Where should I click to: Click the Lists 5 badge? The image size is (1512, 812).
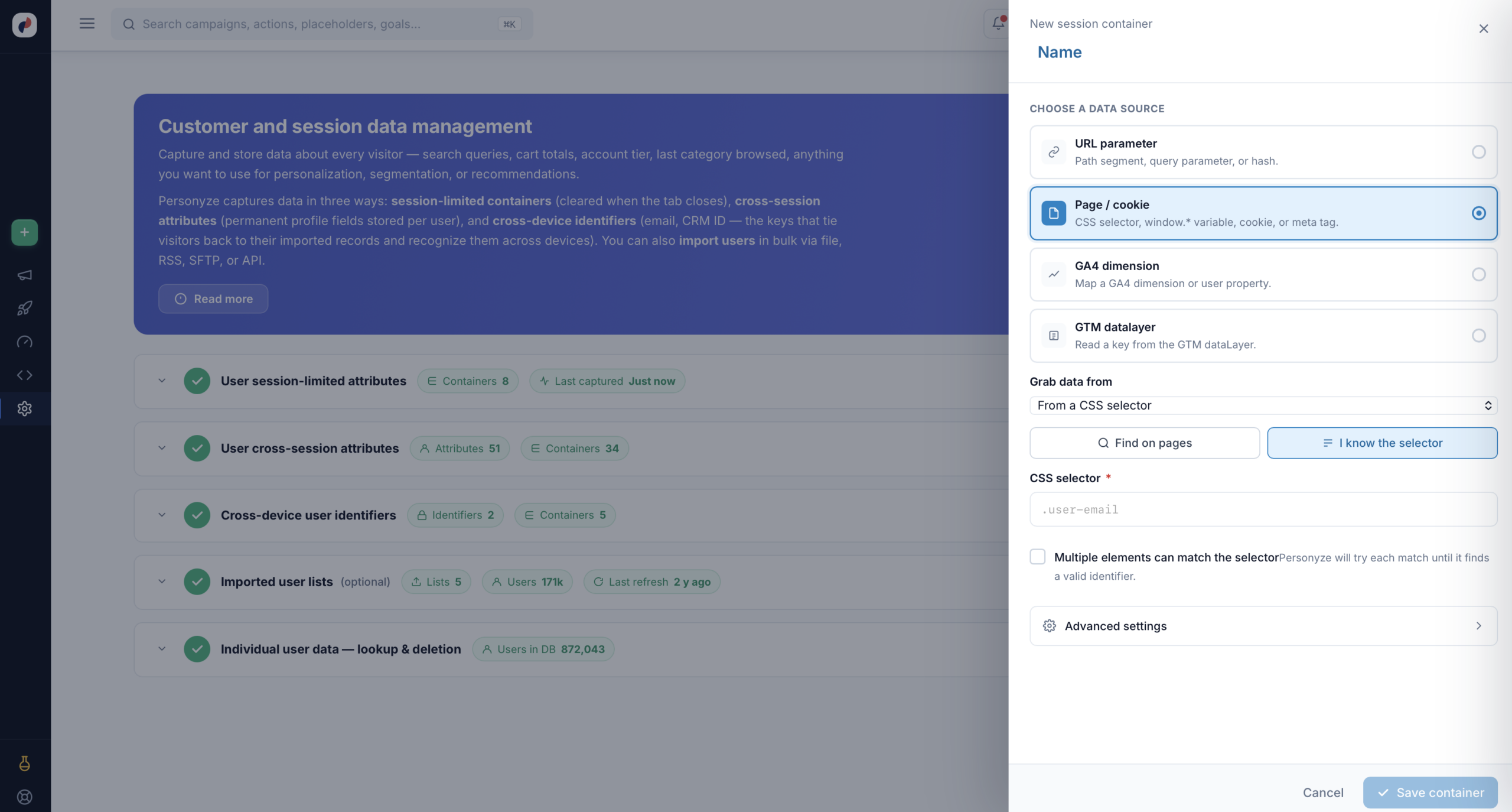[x=436, y=582]
